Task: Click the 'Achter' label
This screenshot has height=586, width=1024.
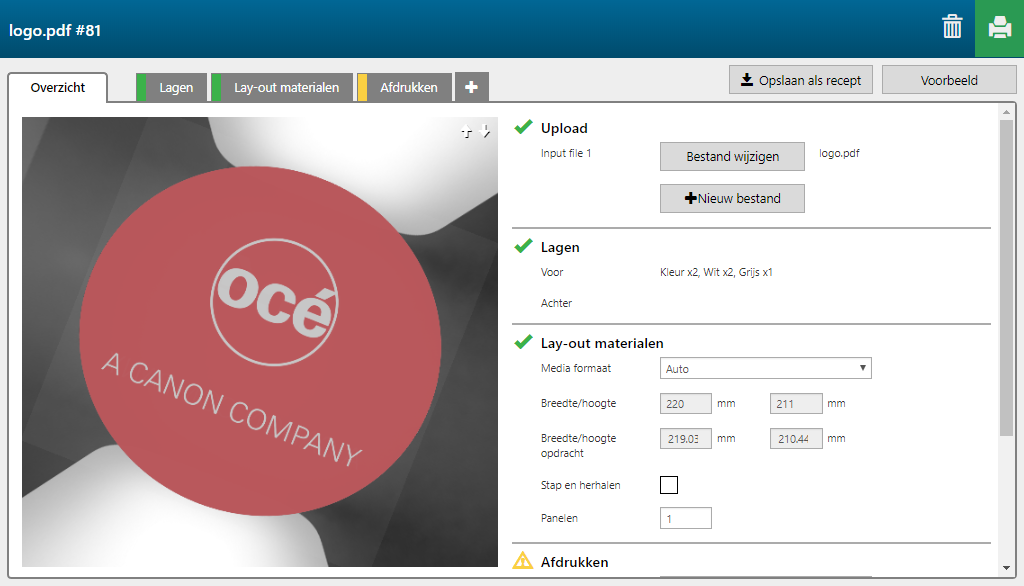Action: tap(556, 303)
